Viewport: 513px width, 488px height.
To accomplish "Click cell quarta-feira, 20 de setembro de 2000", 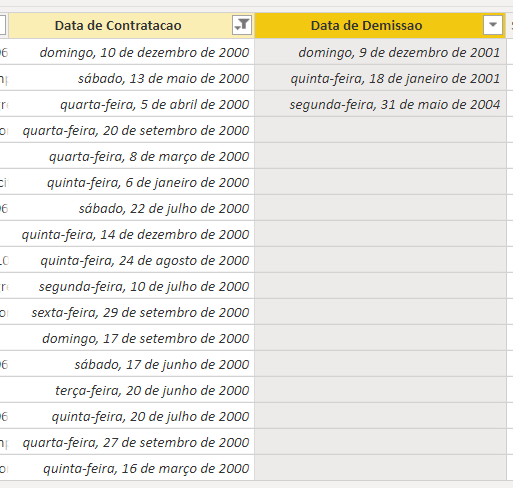I will coord(131,130).
